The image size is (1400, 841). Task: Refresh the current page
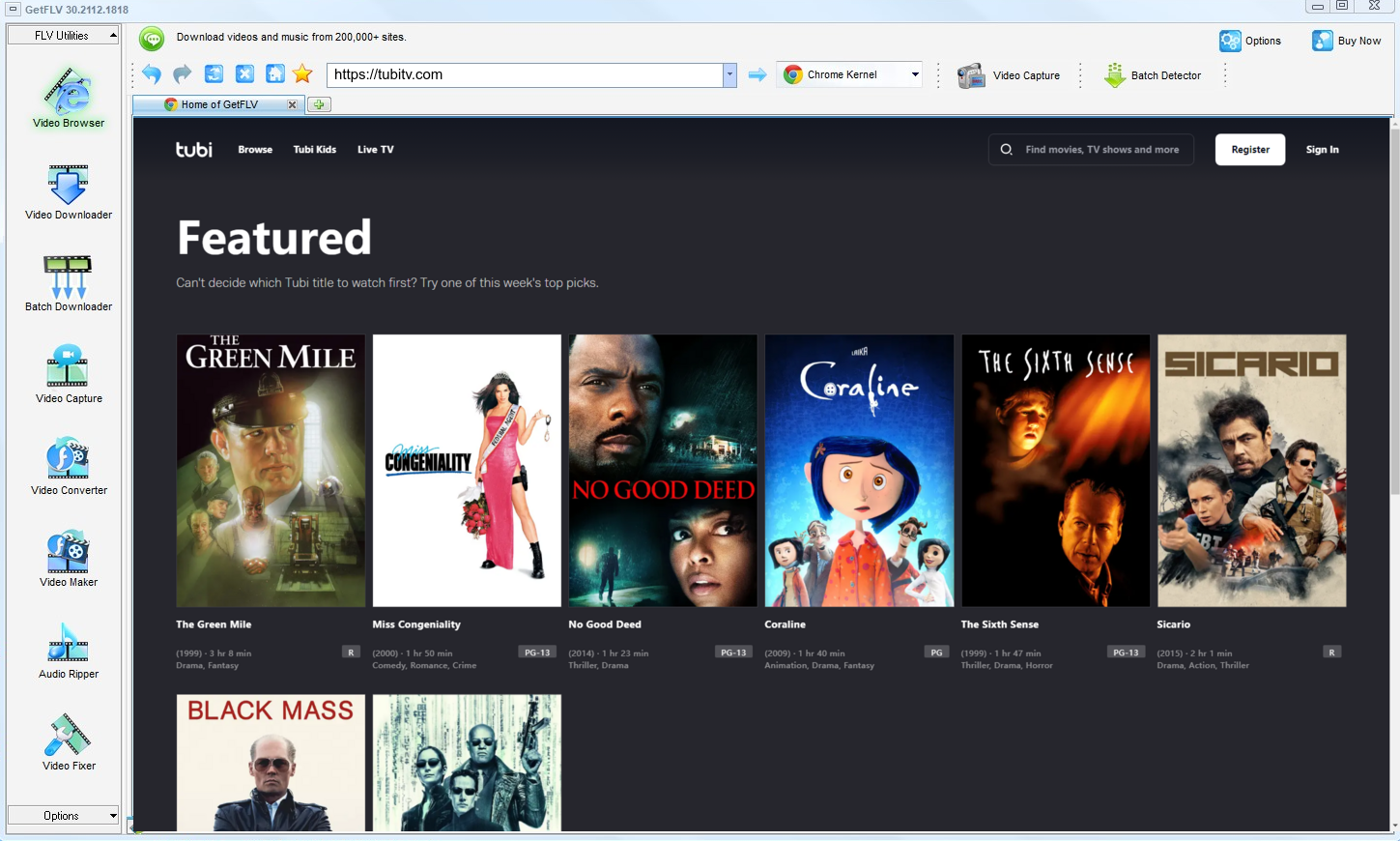(214, 74)
